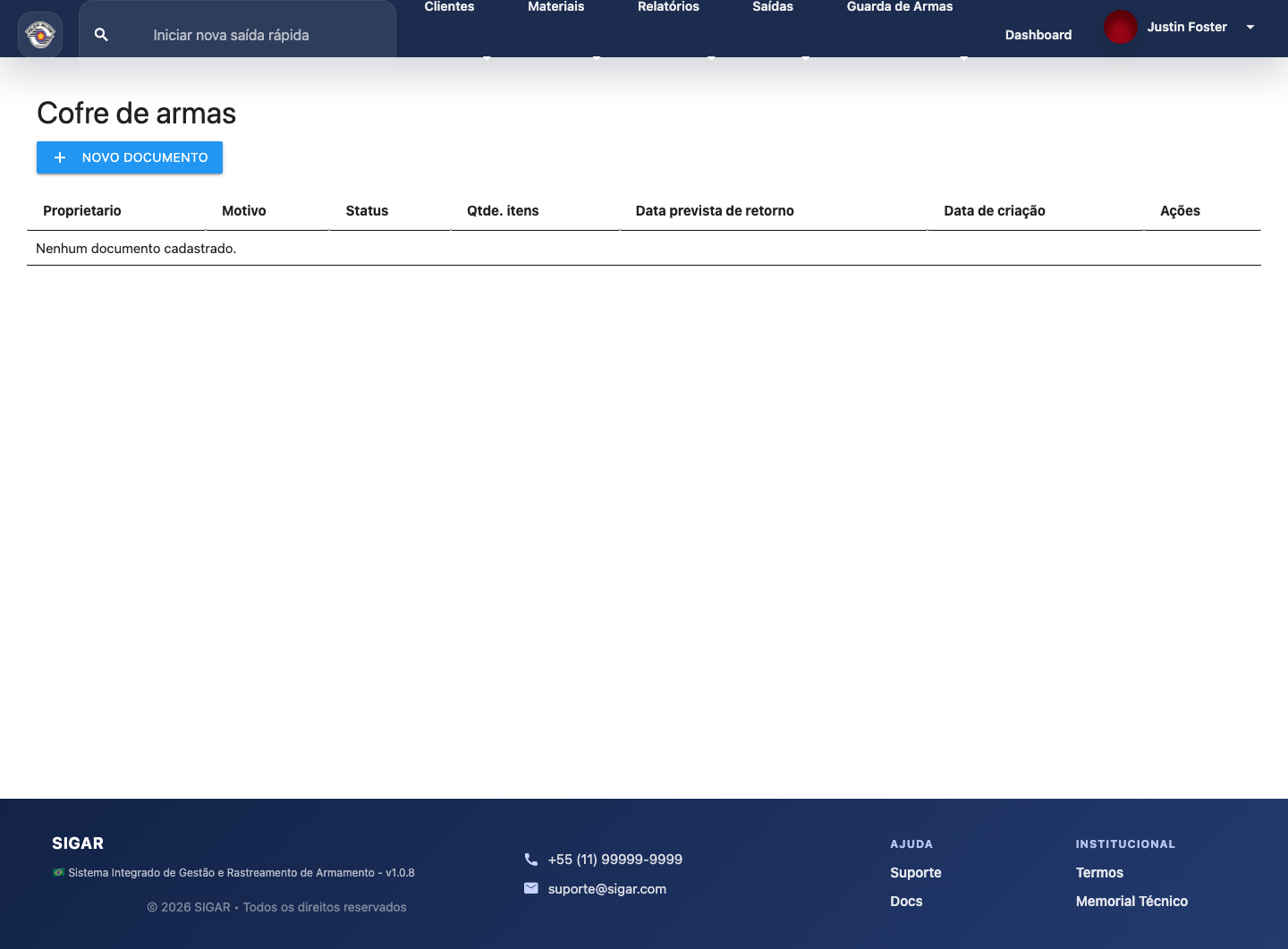
Task: Click the Motivo column header
Action: point(244,211)
